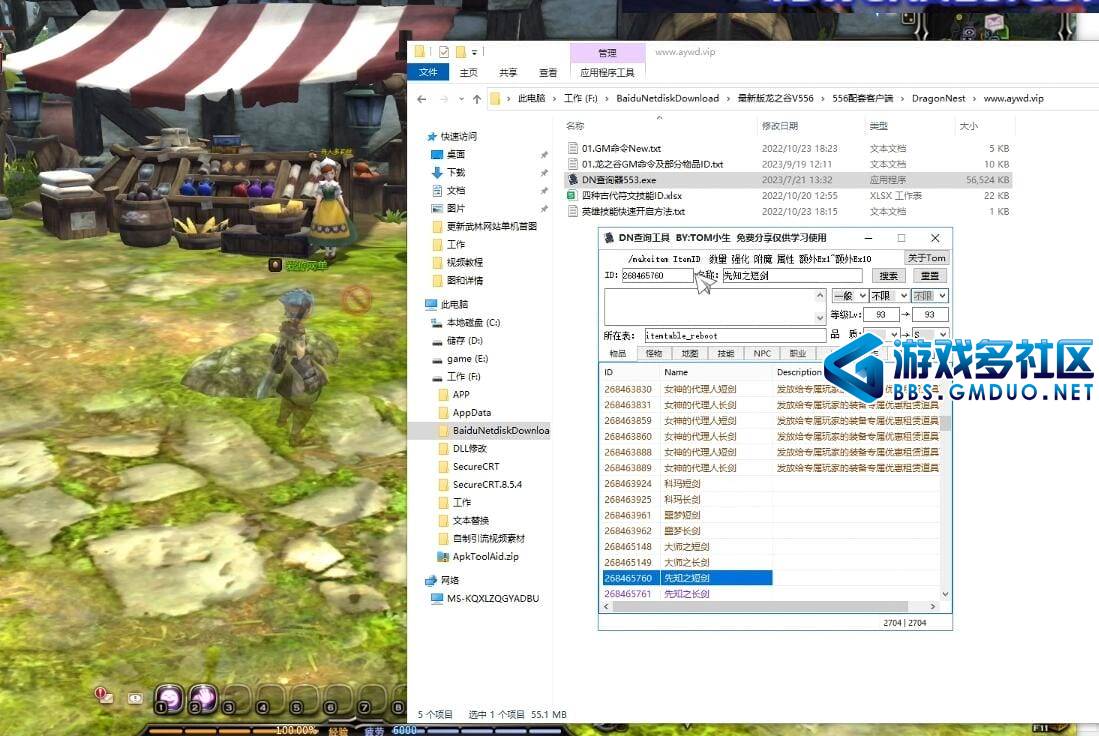Unpin 桌面 using its pin icon
1099x736 pixels.
544,154
